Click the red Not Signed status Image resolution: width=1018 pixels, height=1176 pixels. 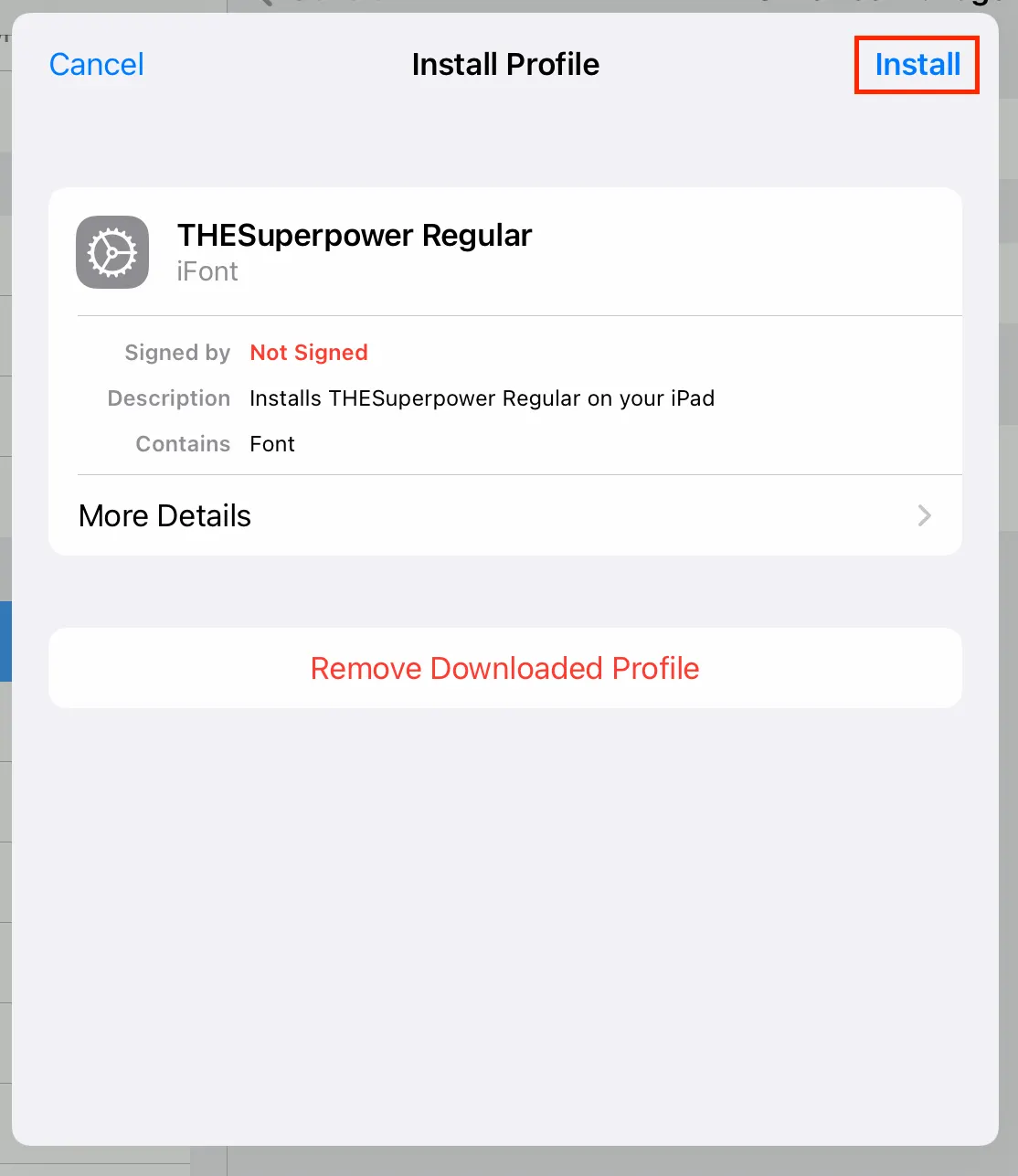pyautogui.click(x=309, y=353)
